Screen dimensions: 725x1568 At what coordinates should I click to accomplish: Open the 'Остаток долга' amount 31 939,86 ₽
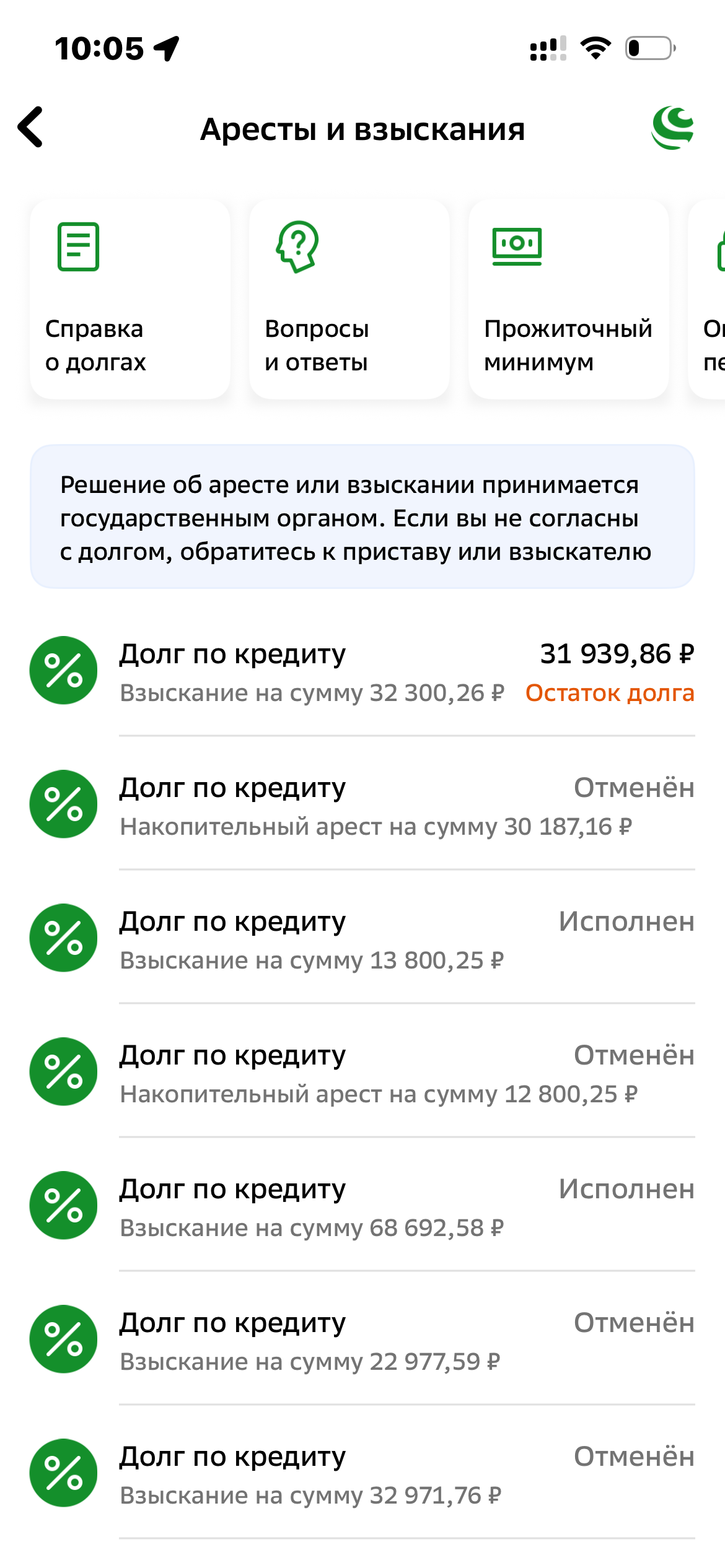pyautogui.click(x=616, y=655)
